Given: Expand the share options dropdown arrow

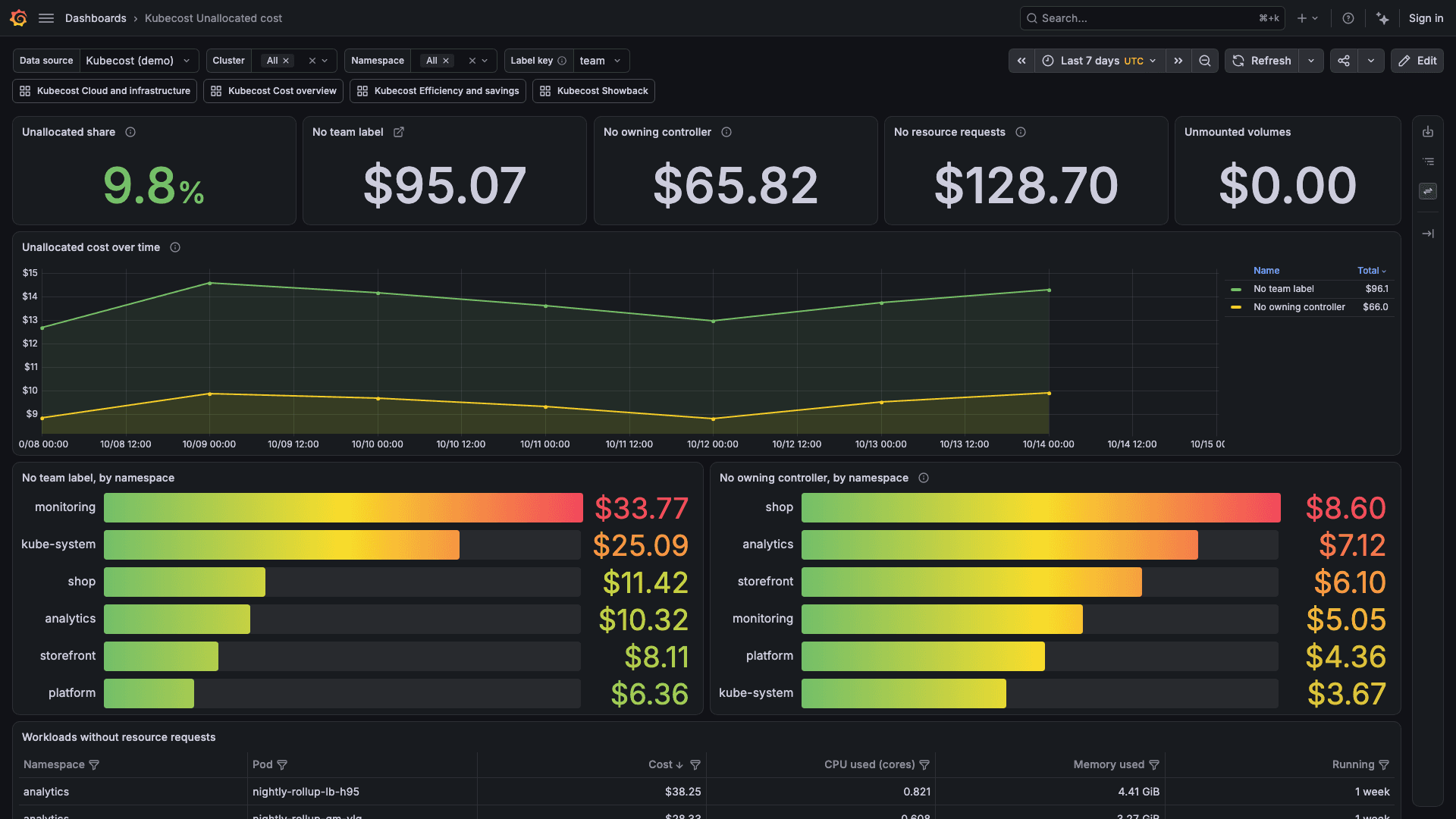Looking at the screenshot, I should 1371,61.
